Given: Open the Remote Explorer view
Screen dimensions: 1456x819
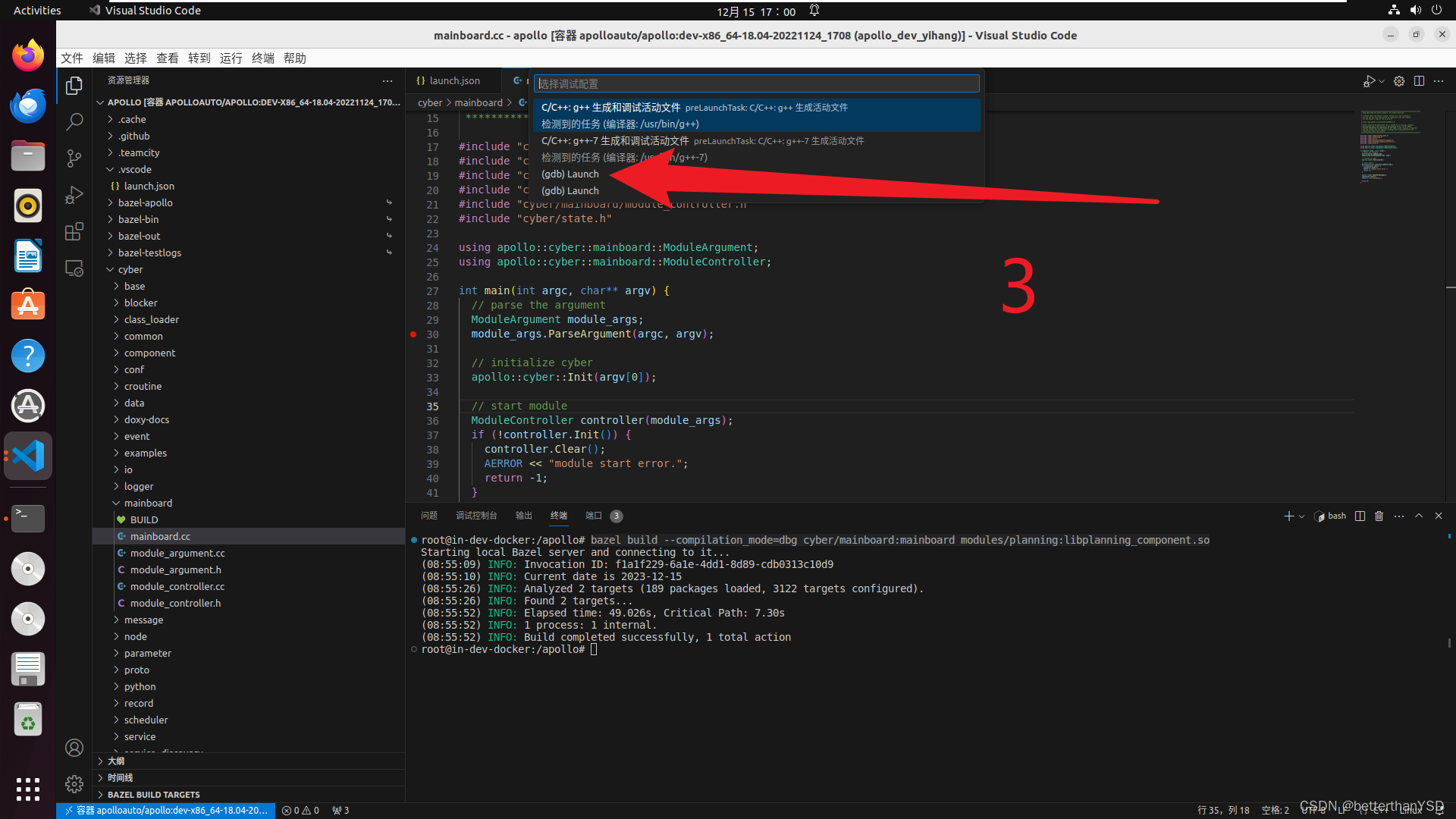Looking at the screenshot, I should [x=74, y=268].
